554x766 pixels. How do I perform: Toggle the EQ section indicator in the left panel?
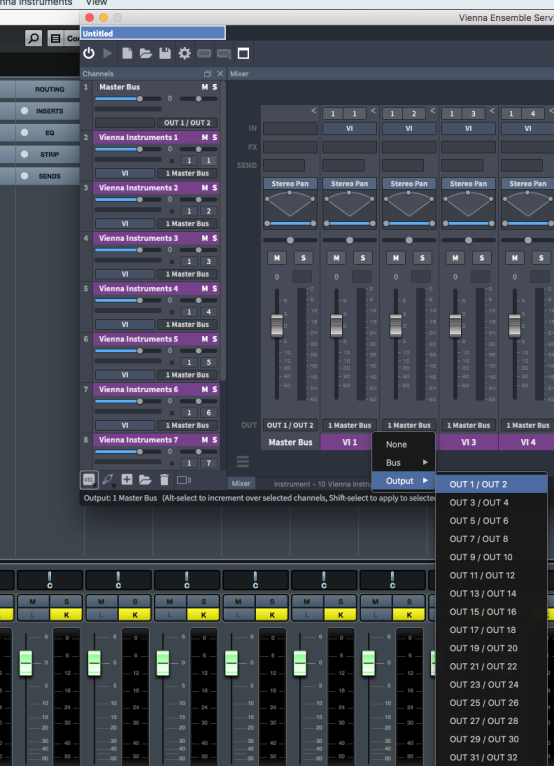[x=24, y=132]
